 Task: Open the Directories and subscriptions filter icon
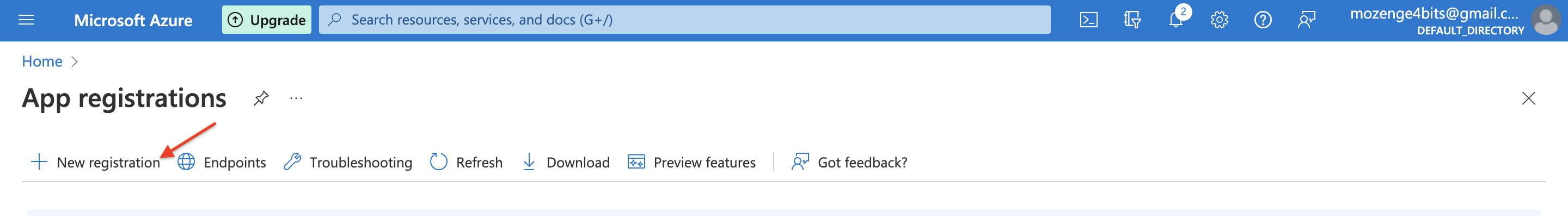pyautogui.click(x=1131, y=20)
